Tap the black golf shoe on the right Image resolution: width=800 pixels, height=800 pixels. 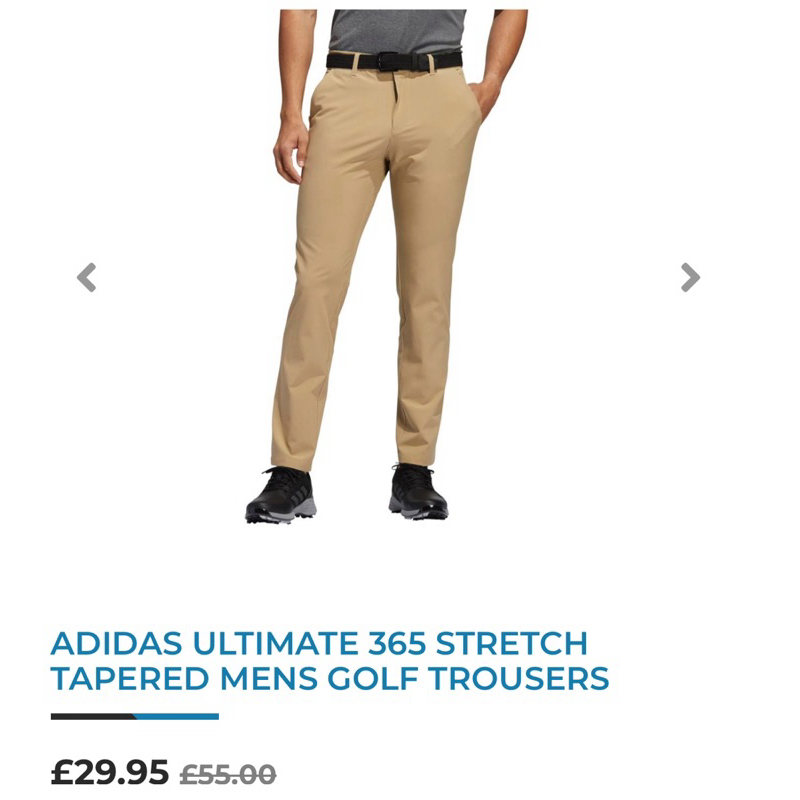tap(418, 491)
